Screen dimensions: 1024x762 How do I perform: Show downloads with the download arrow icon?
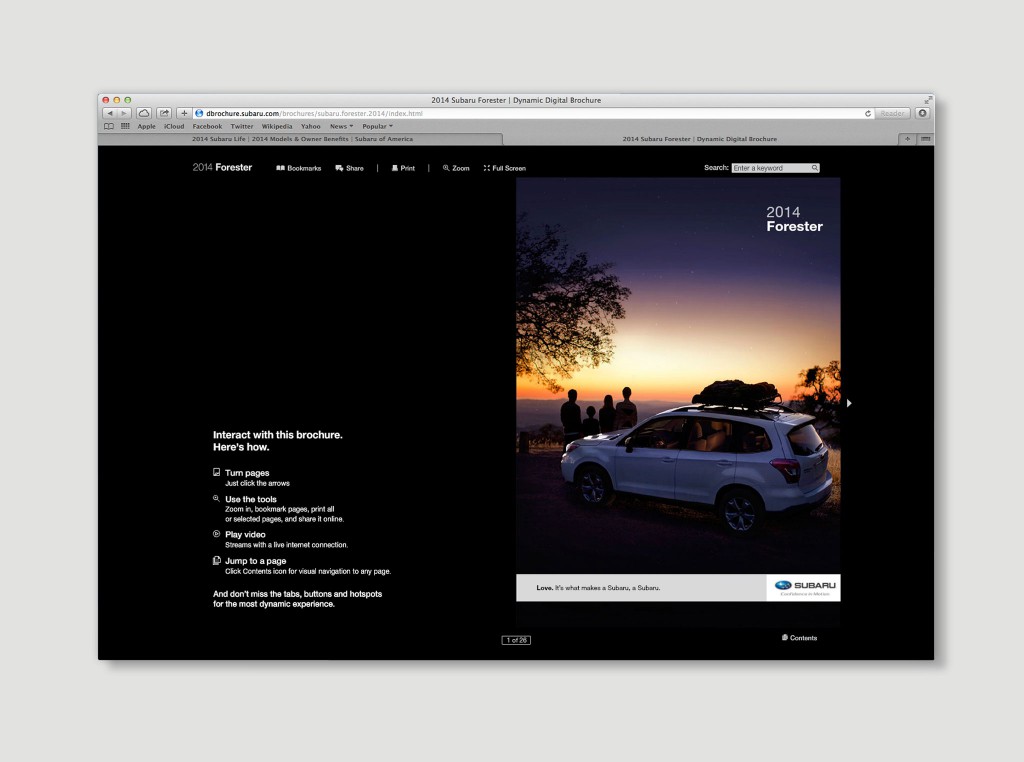[x=922, y=114]
